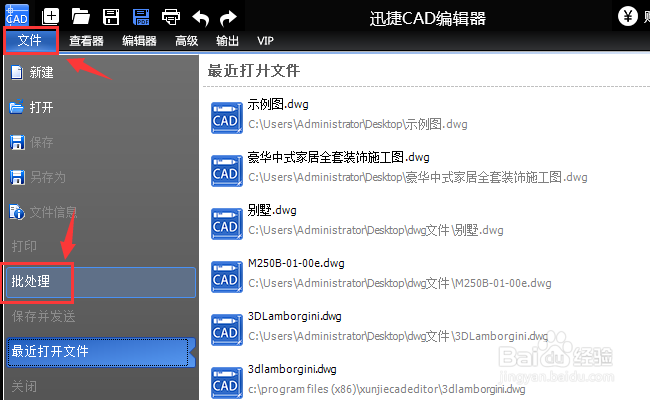Click the CAD application logo icon

click(x=17, y=15)
